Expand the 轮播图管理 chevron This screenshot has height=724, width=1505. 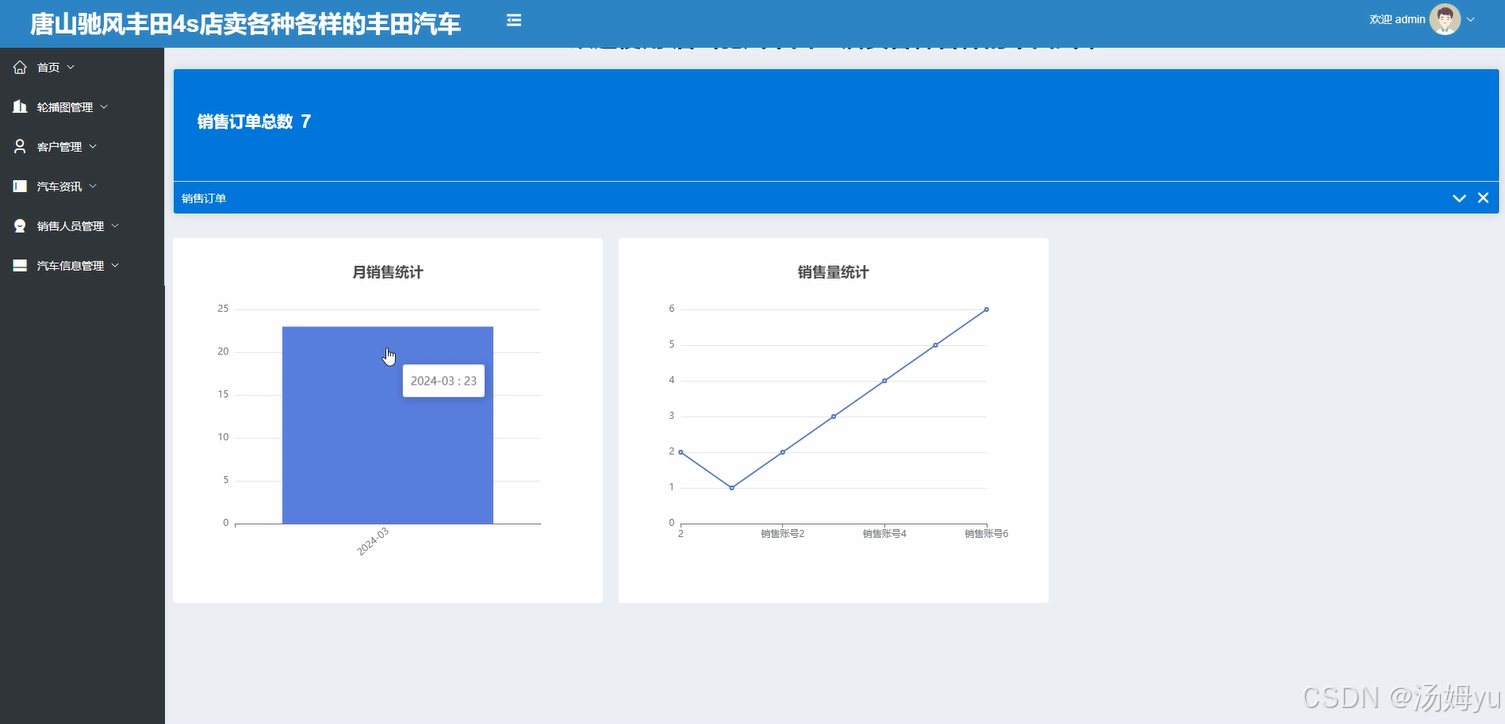coord(104,107)
